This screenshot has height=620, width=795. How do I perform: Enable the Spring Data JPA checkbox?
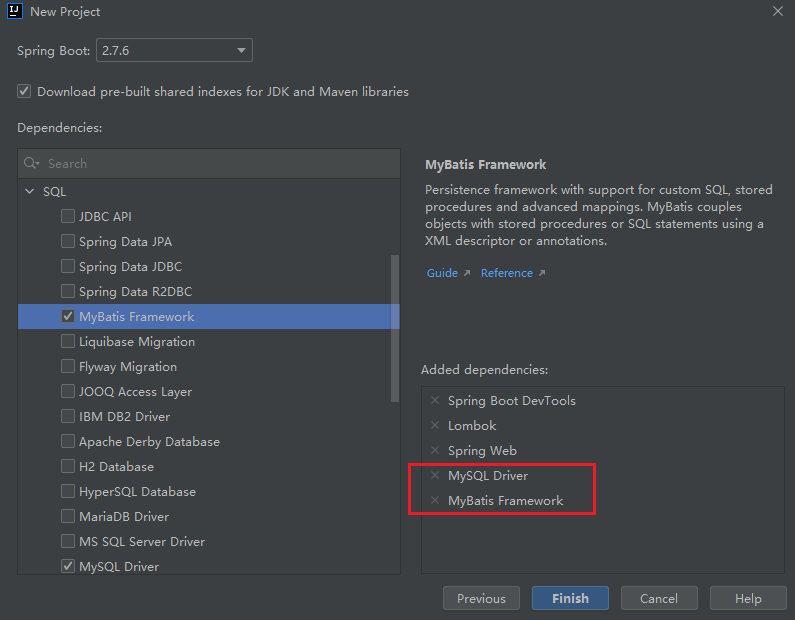(x=68, y=241)
